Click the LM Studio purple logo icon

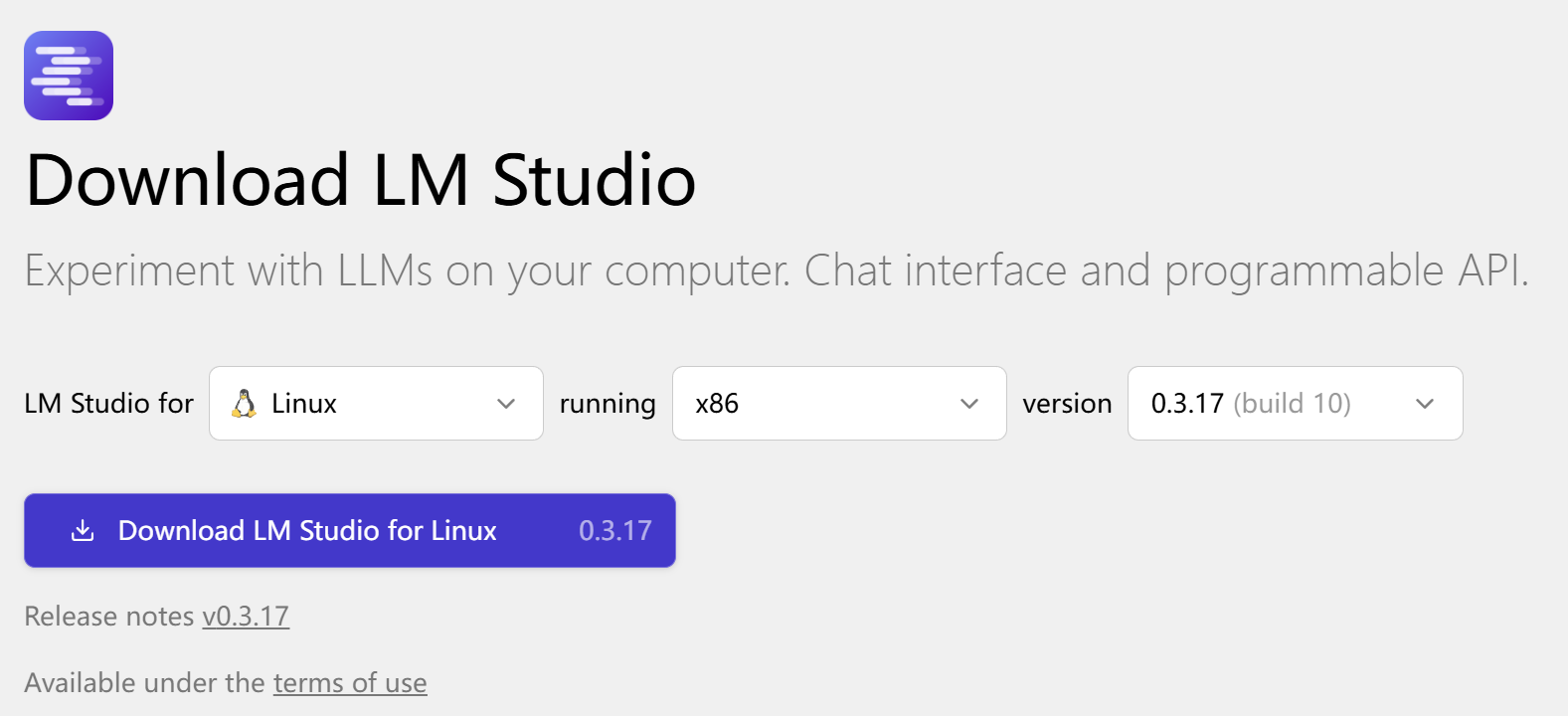(x=69, y=76)
